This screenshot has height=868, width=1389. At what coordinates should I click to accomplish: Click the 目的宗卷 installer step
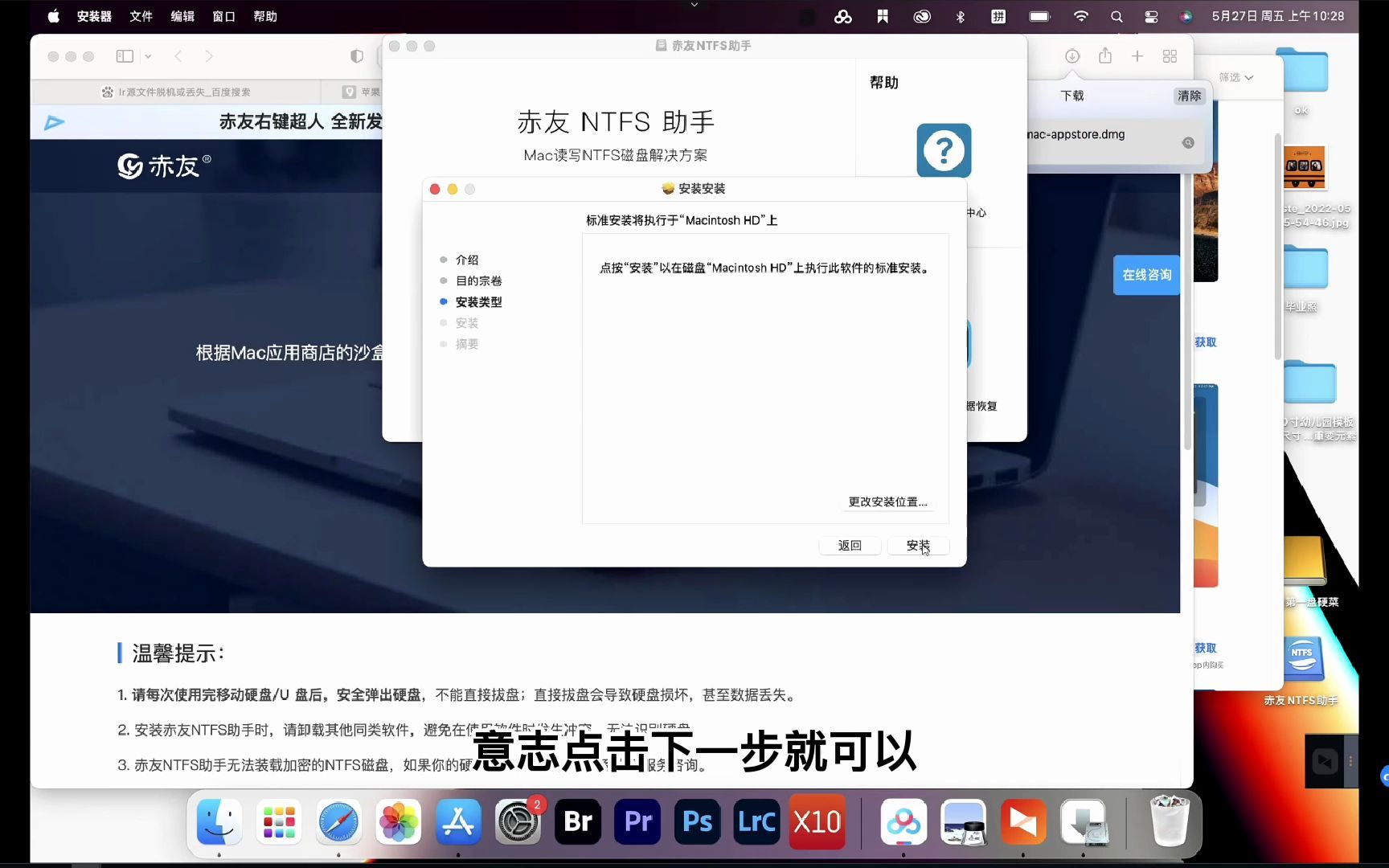click(479, 280)
